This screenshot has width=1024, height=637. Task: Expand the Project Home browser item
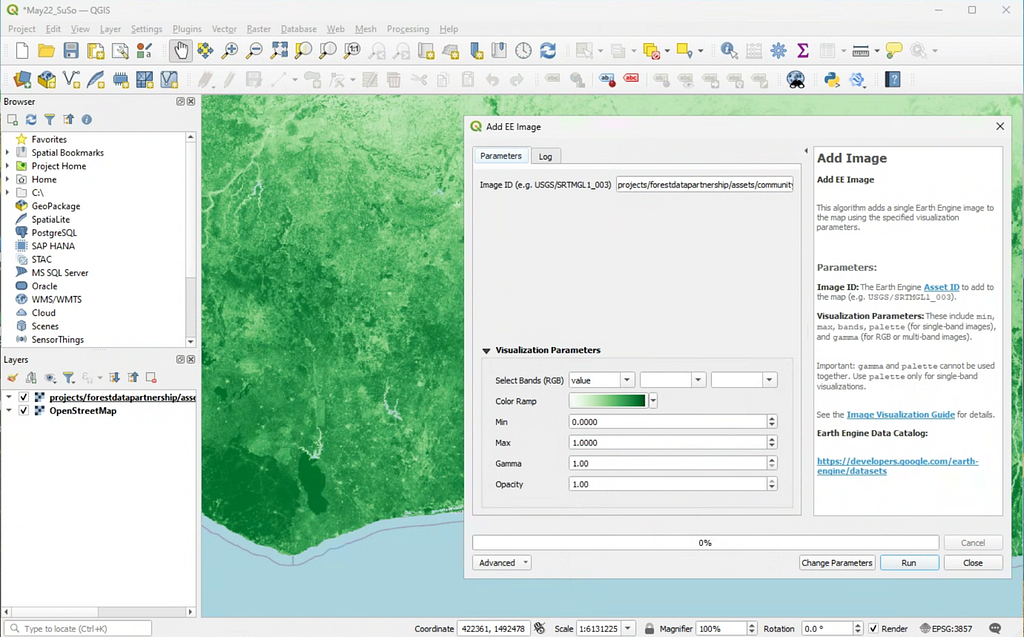(x=7, y=166)
